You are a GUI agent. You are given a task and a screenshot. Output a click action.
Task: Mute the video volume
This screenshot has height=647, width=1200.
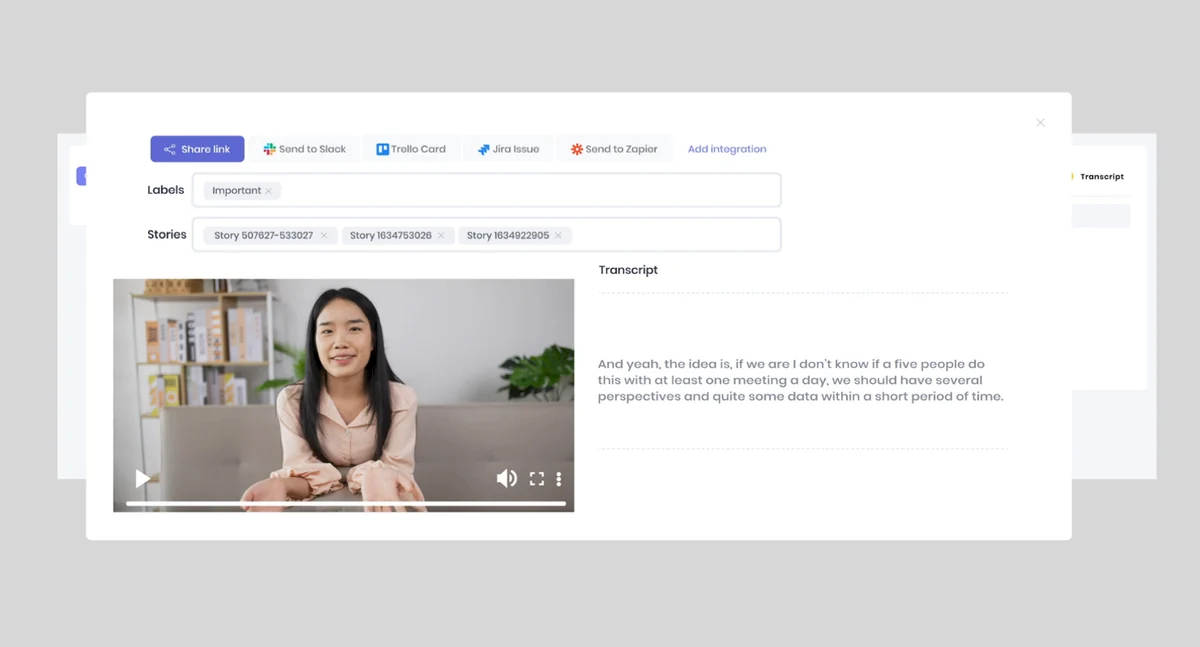[507, 479]
